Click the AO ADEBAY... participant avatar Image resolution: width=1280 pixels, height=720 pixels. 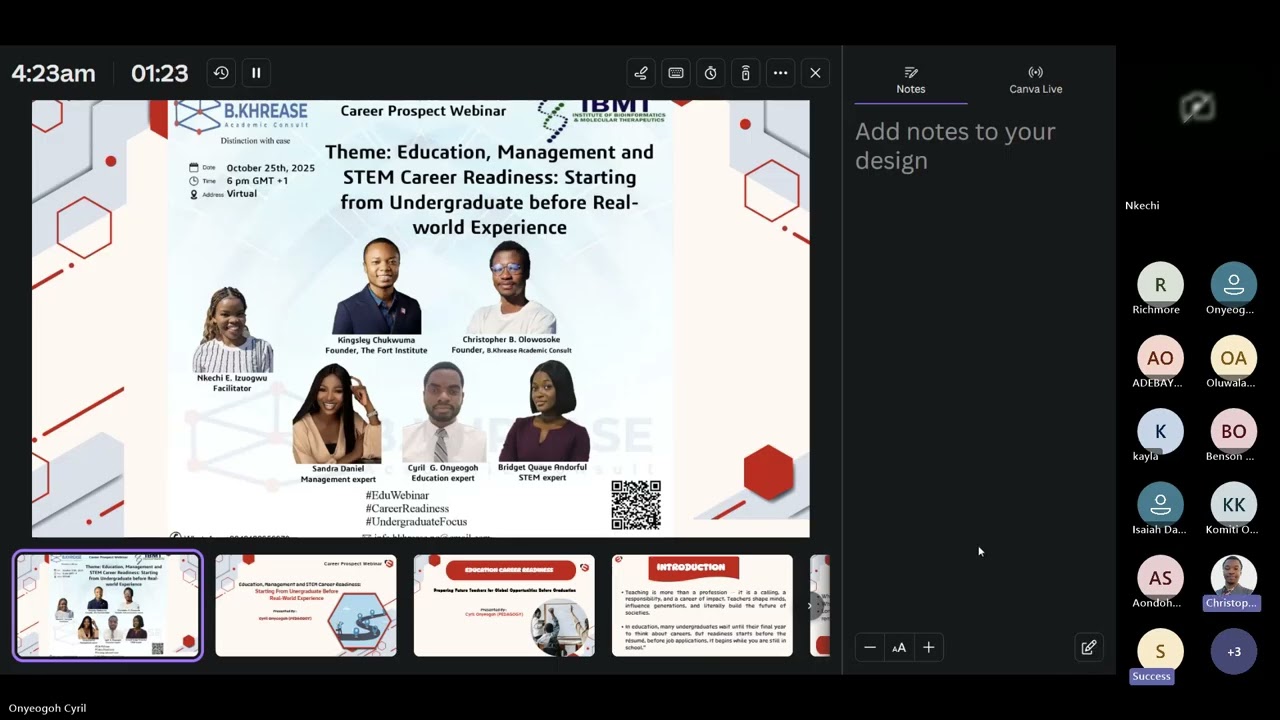tap(1160, 358)
